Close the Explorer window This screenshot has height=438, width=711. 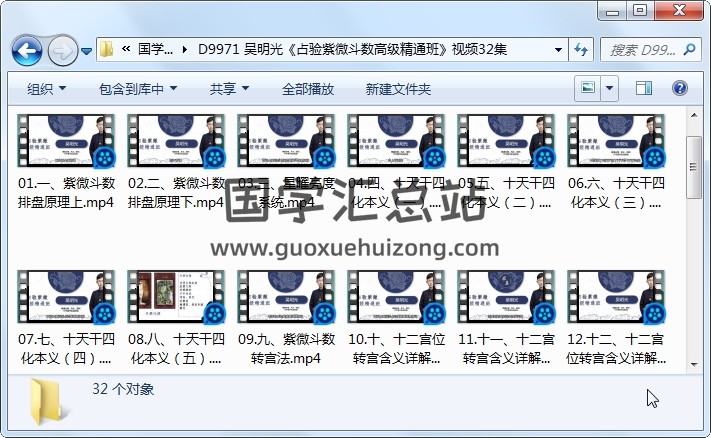679,11
